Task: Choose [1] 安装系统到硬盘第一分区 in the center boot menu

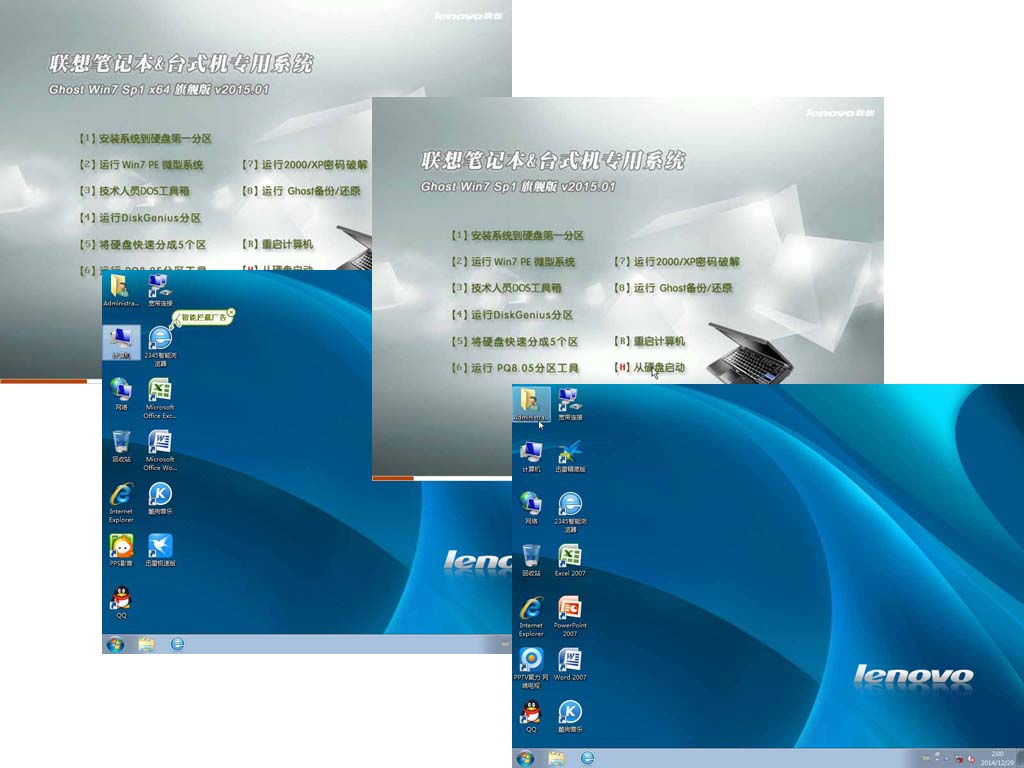Action: (x=517, y=235)
